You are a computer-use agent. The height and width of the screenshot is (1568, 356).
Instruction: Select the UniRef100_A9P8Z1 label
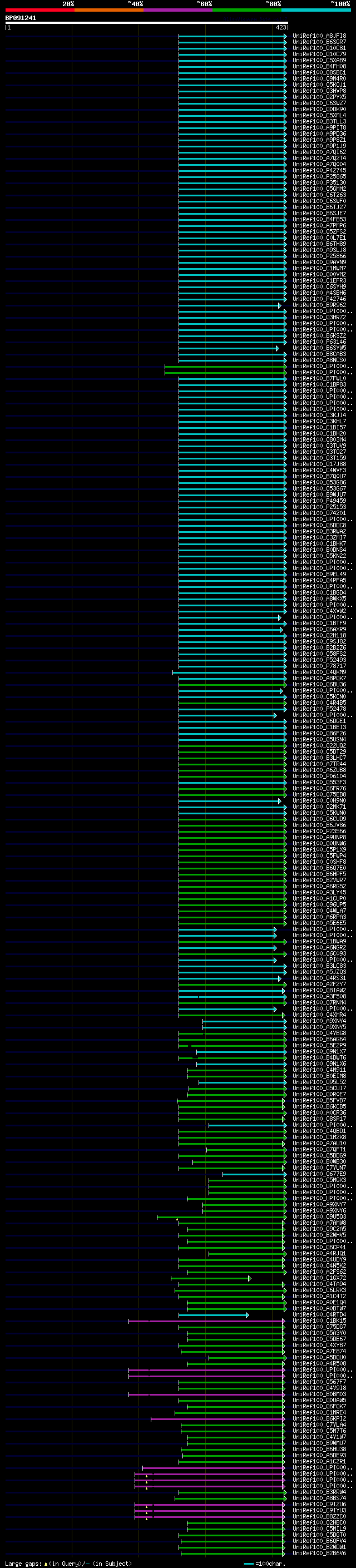pos(319,140)
